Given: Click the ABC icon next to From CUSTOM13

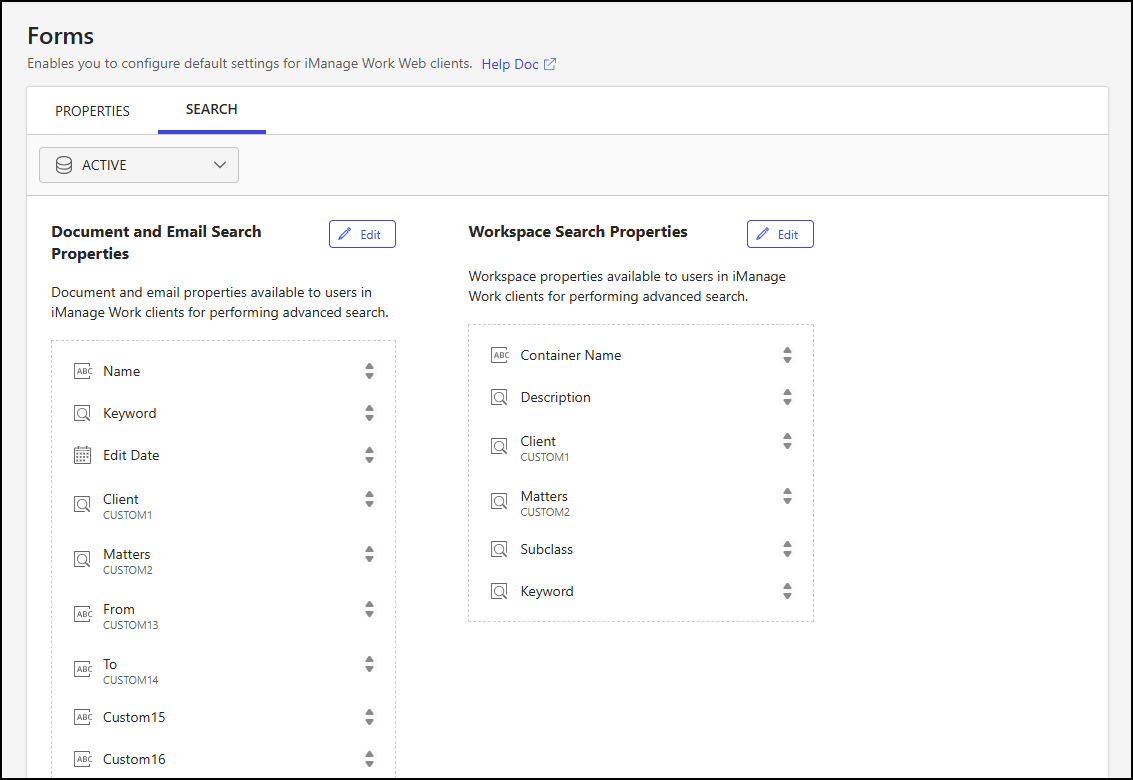Looking at the screenshot, I should (x=83, y=614).
